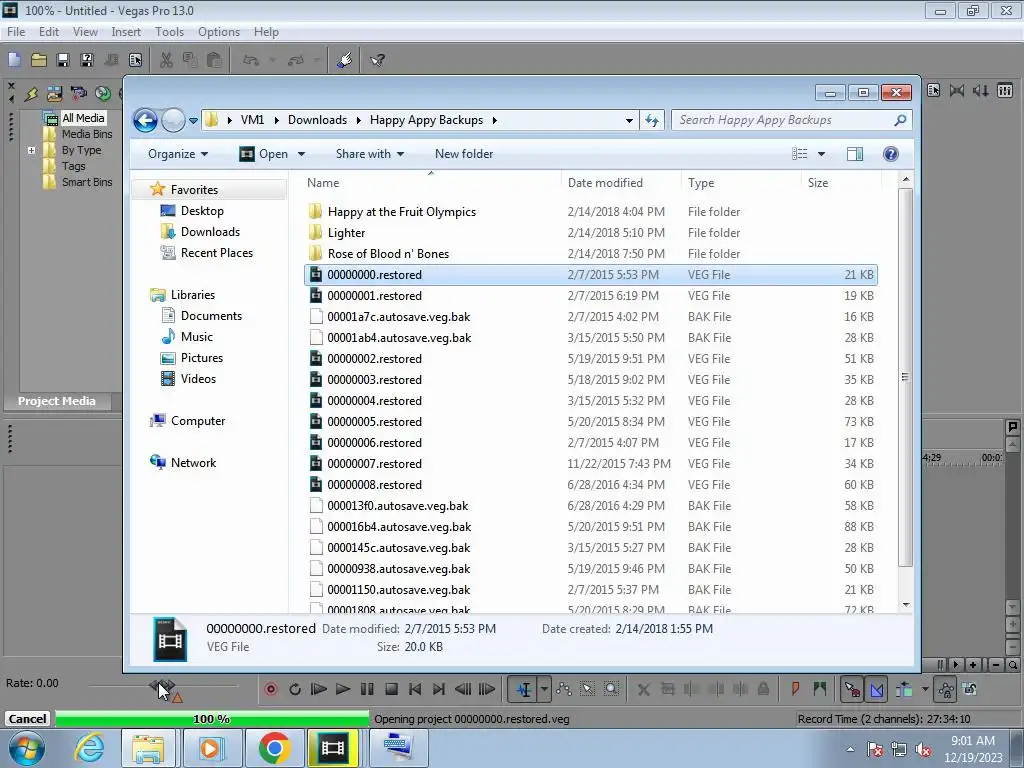Go to project end in the transport
The image size is (1024, 768).
point(440,689)
